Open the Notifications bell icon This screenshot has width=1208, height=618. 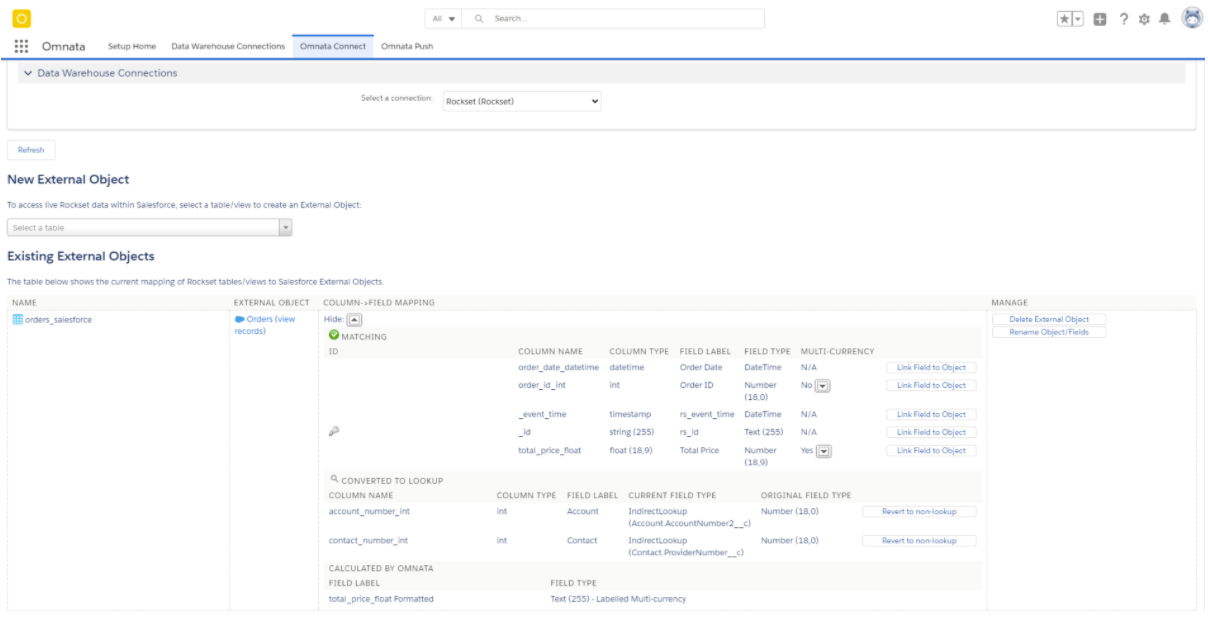pyautogui.click(x=1166, y=19)
